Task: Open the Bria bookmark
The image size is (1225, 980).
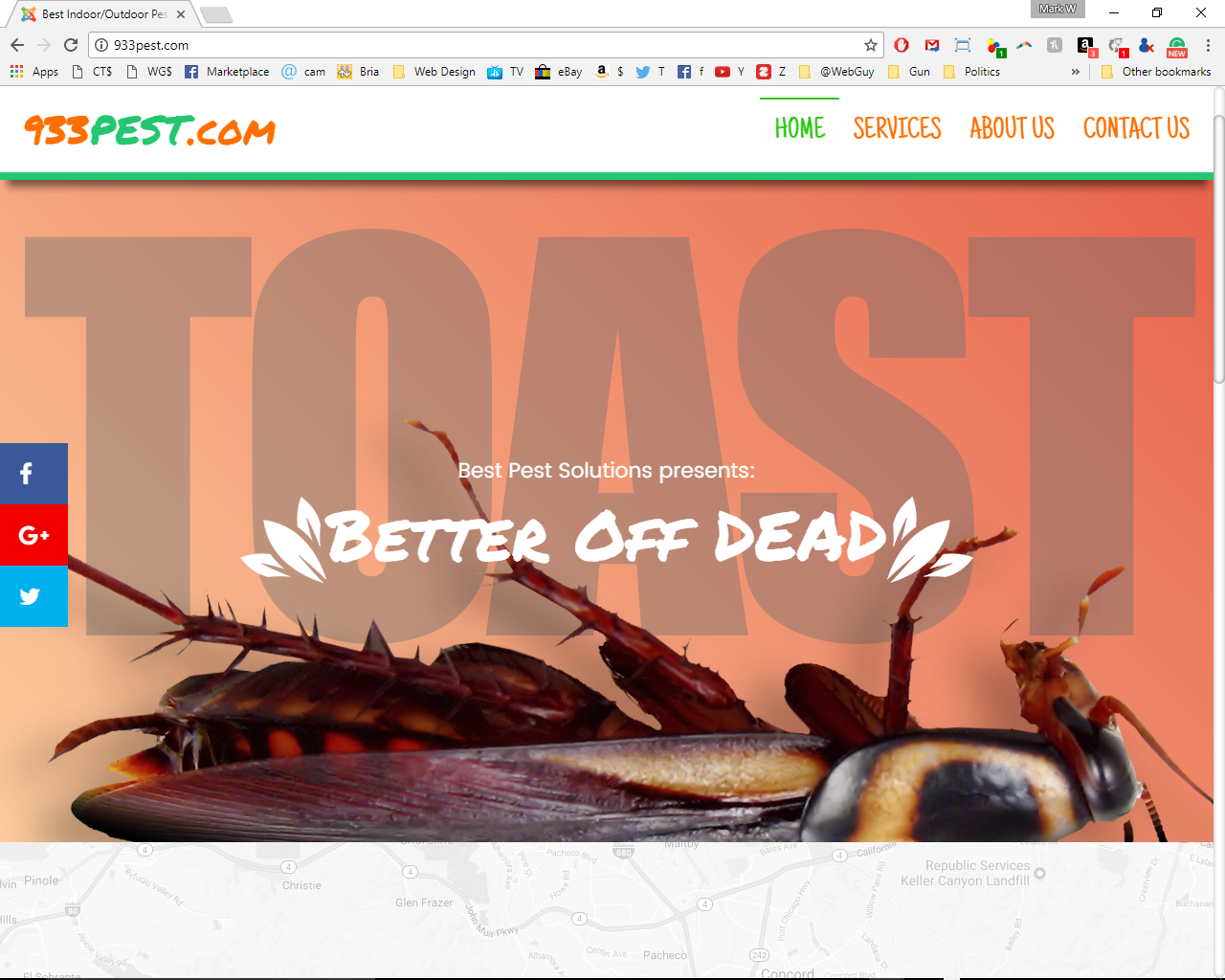Action: pos(358,72)
